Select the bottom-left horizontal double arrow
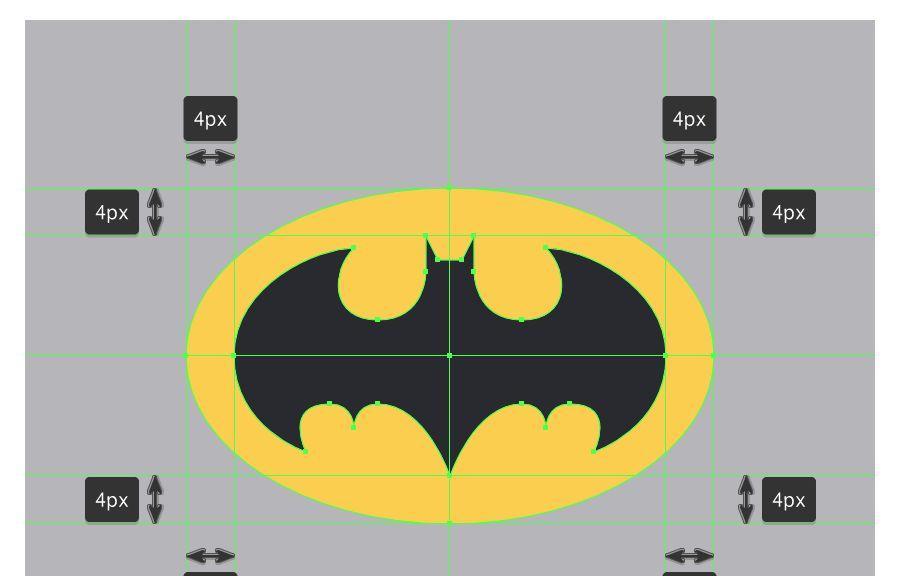The height and width of the screenshot is (576, 900). coord(211,555)
